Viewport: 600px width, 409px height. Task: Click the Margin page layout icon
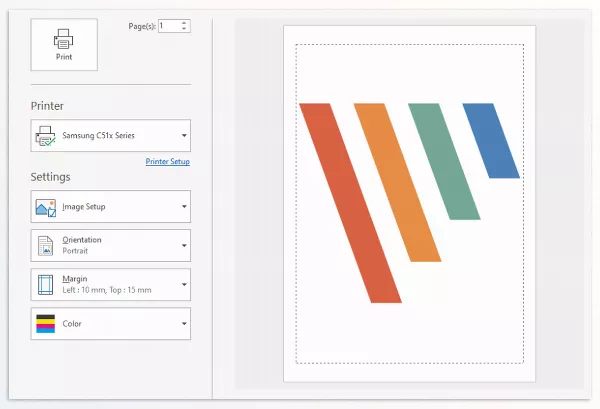coord(45,285)
